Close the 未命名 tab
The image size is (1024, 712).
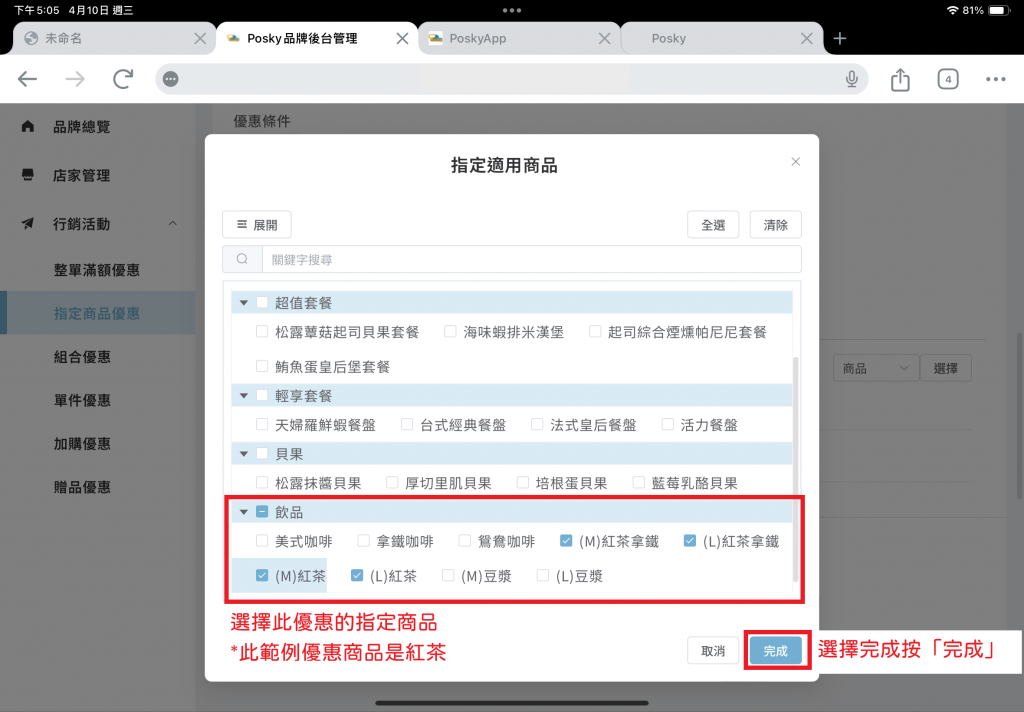tap(200, 39)
